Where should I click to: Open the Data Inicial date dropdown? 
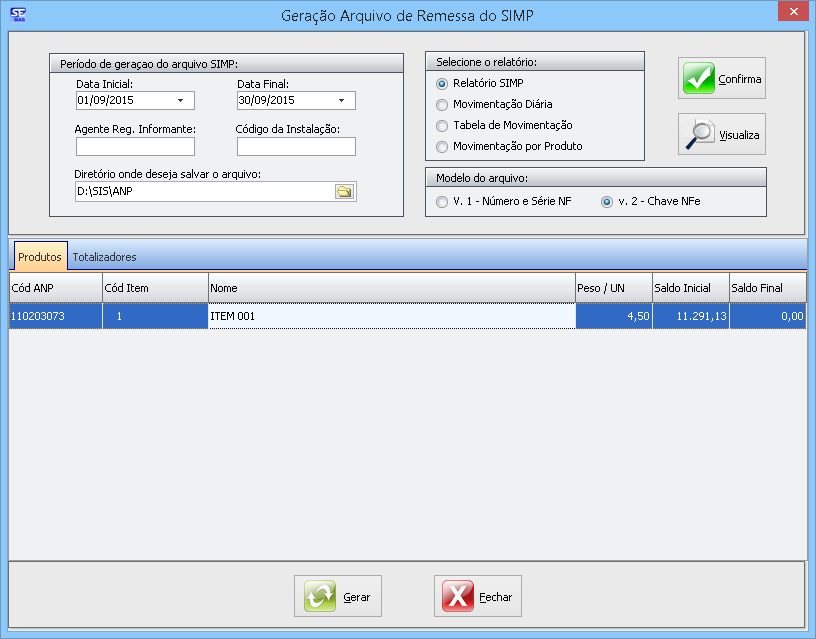pos(181,101)
